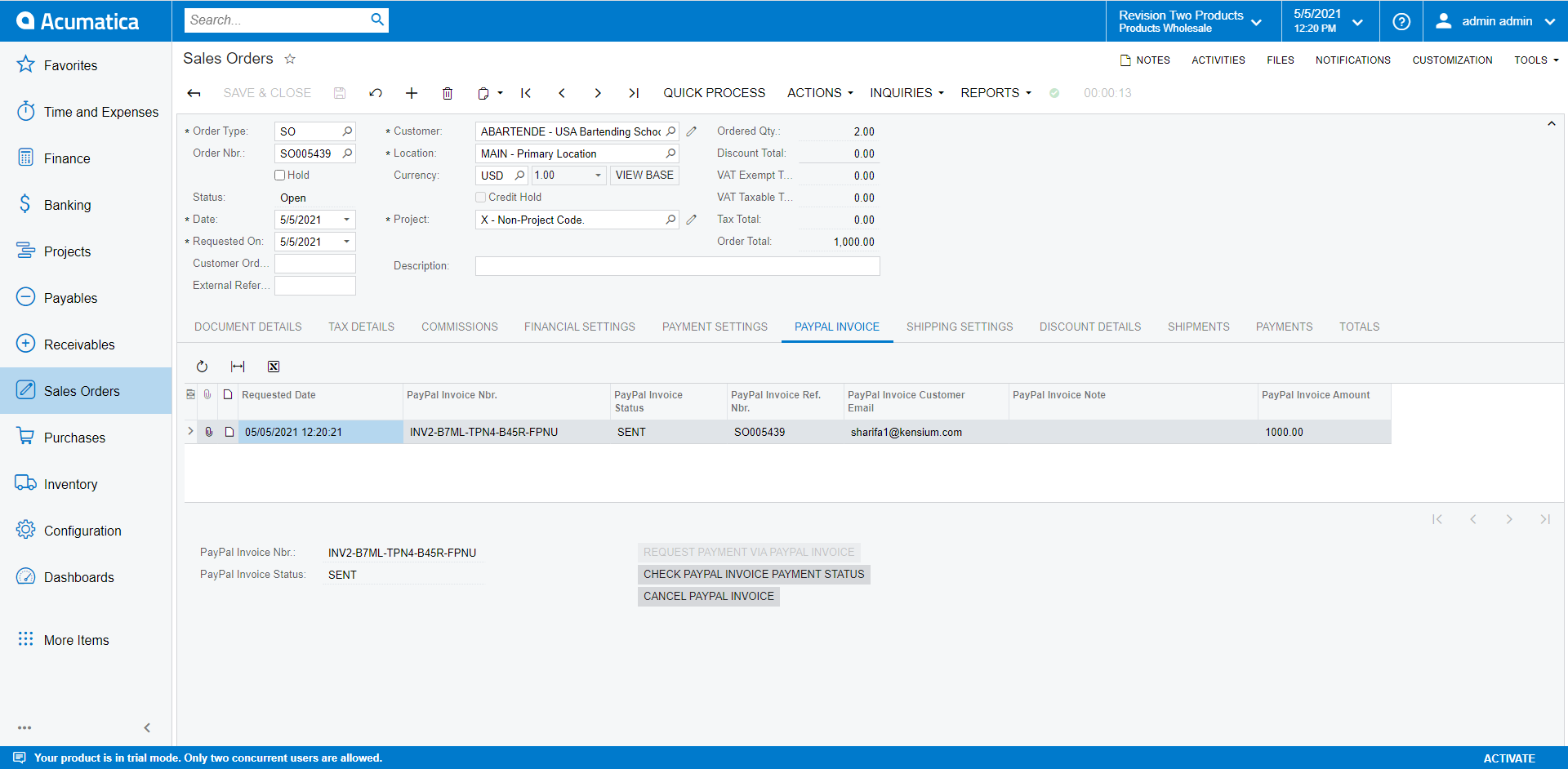The height and width of the screenshot is (769, 1568).
Task: Click the Customer Order Nbr. field
Action: (x=314, y=264)
